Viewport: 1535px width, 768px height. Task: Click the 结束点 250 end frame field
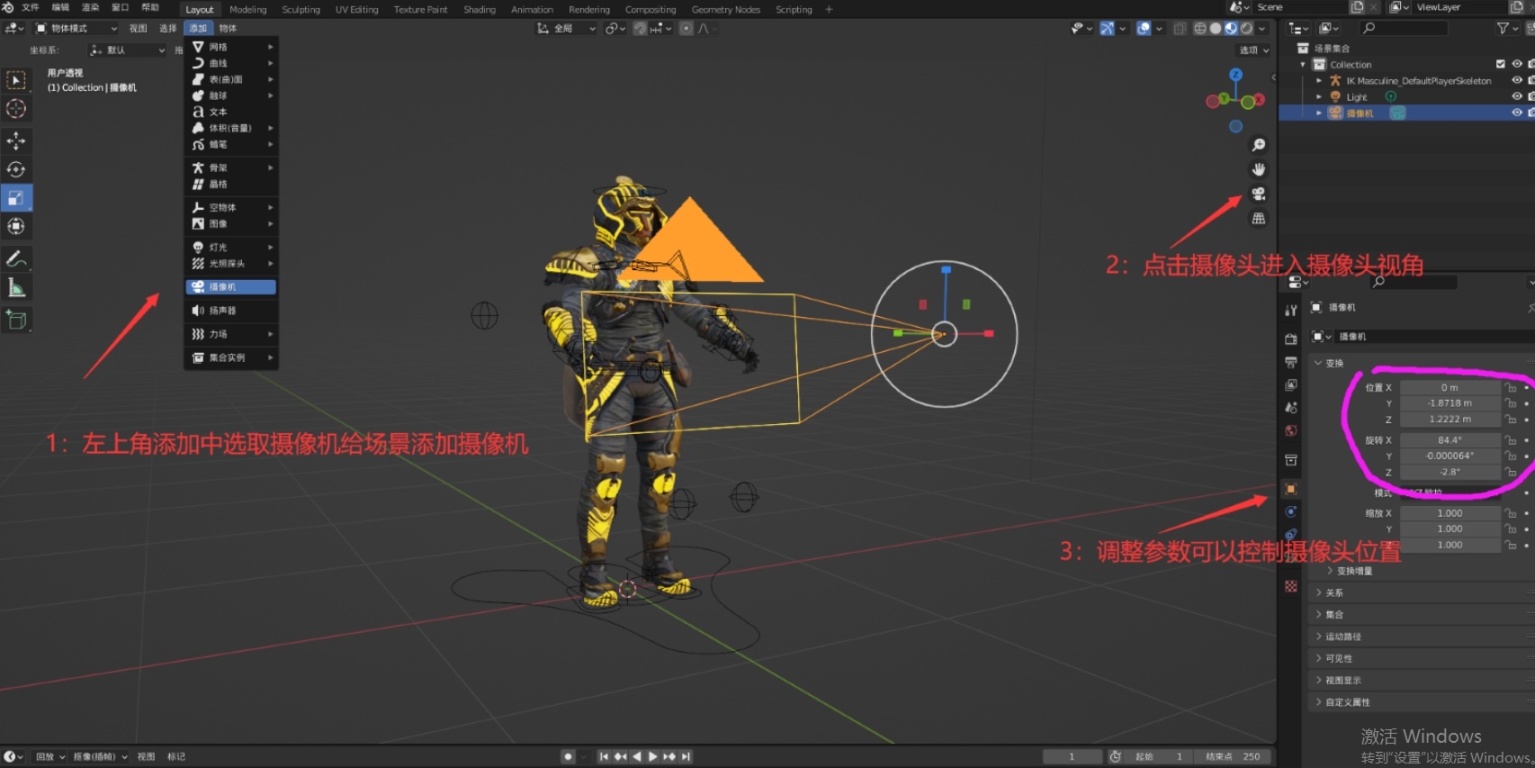1234,757
